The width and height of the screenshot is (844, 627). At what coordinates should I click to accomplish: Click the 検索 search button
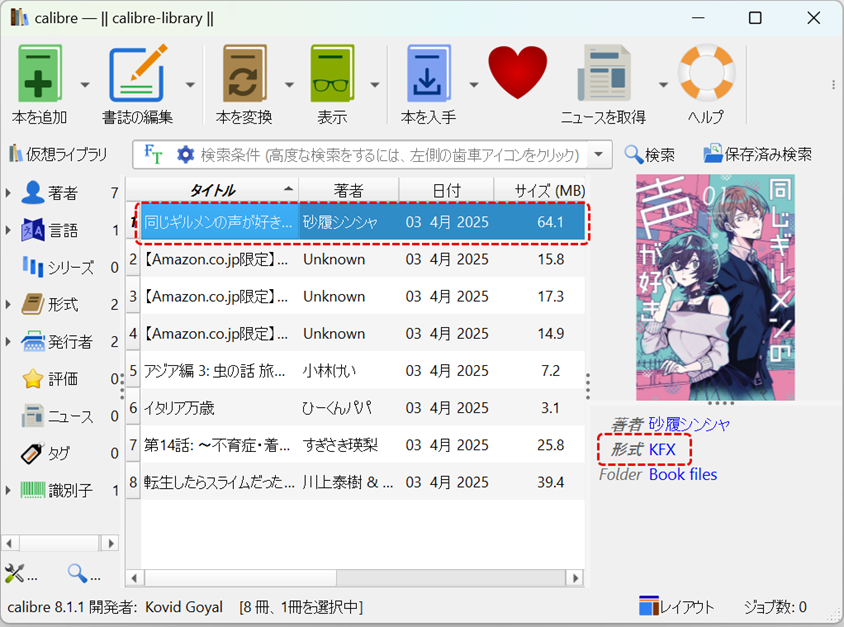point(649,154)
